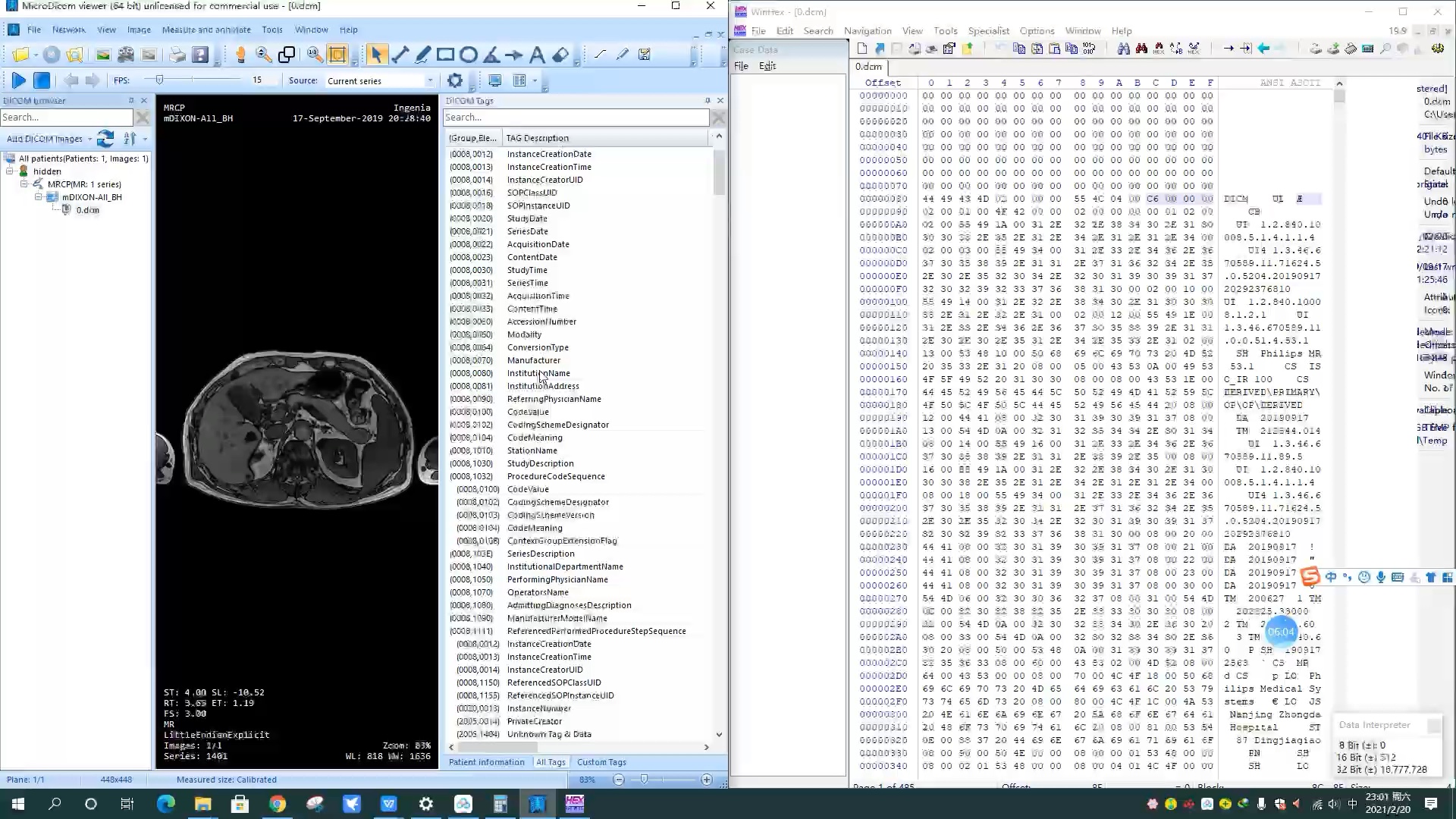Select 0.dcm in the DICOM browser tree
The height and width of the screenshot is (819, 1456).
[87, 210]
